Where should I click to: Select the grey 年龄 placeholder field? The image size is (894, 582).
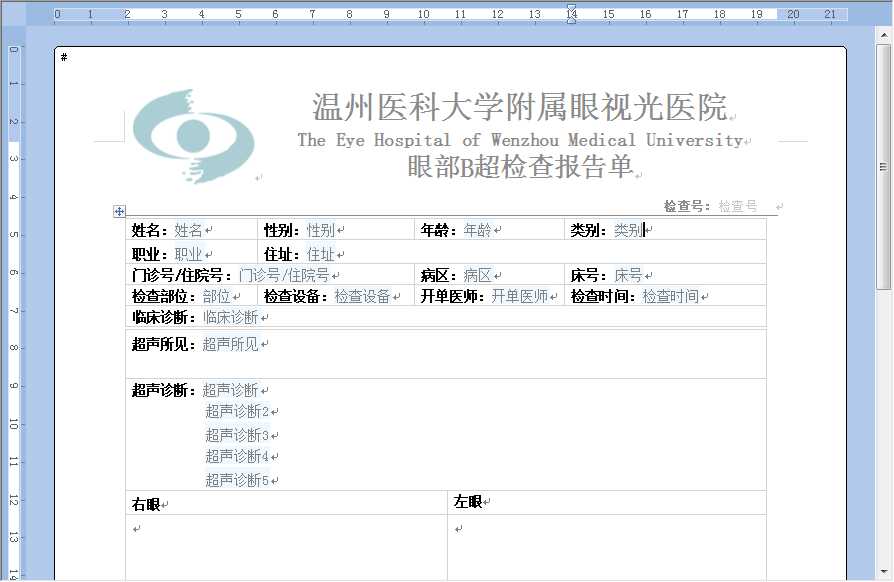[x=477, y=230]
